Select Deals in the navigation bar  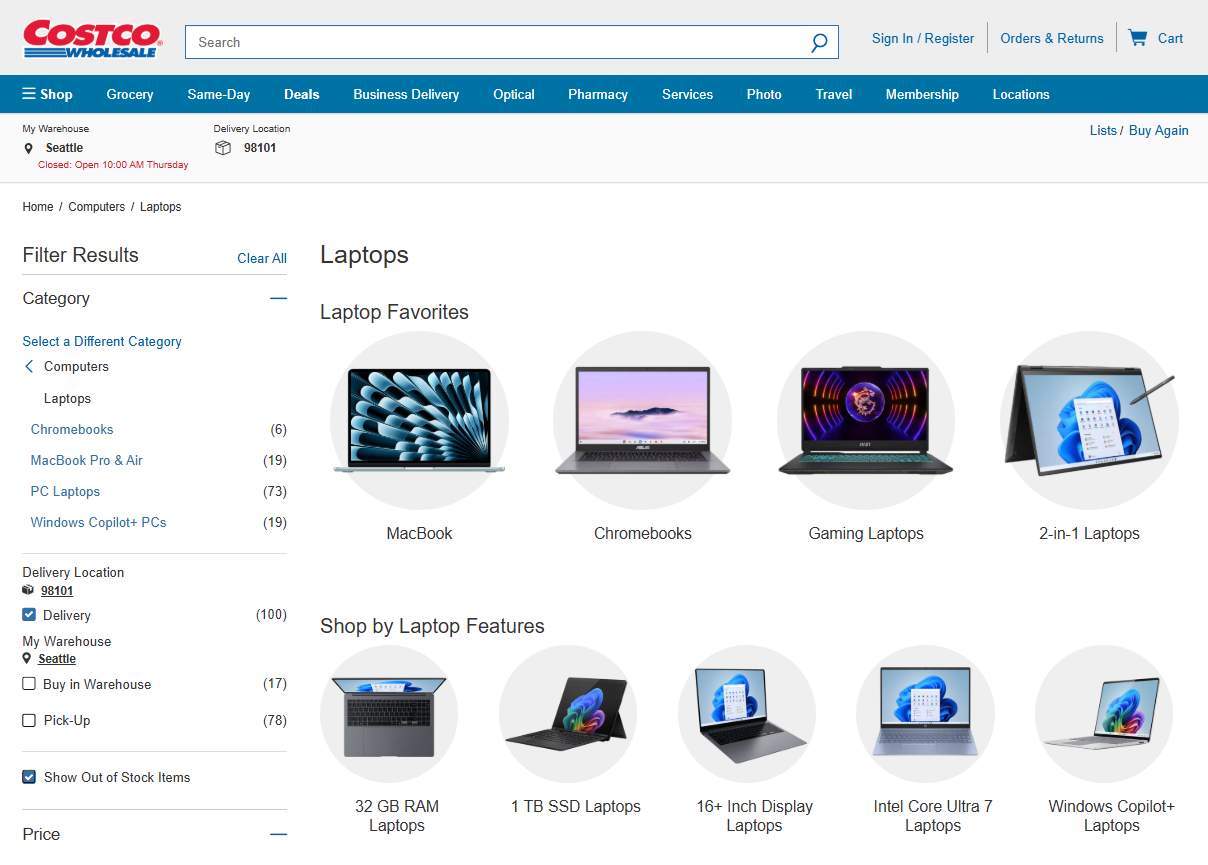point(301,94)
